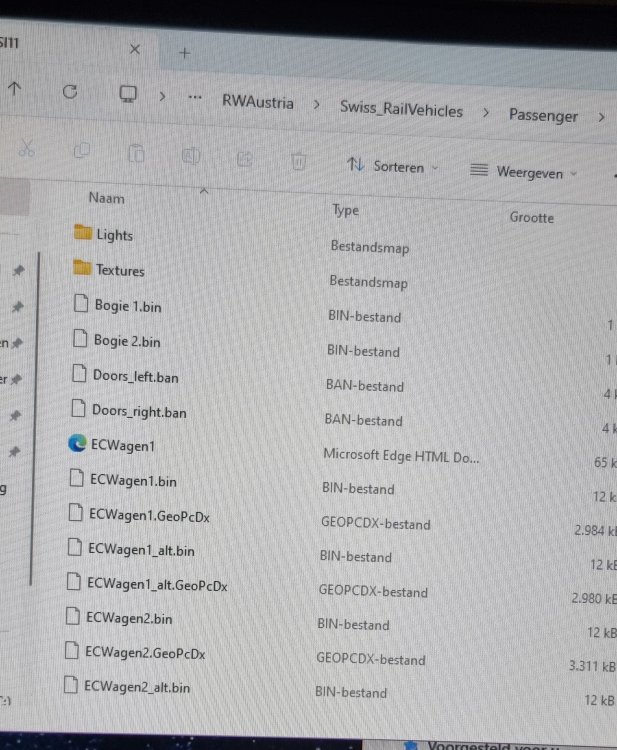
Task: Select the Textures folder
Action: click(119, 270)
